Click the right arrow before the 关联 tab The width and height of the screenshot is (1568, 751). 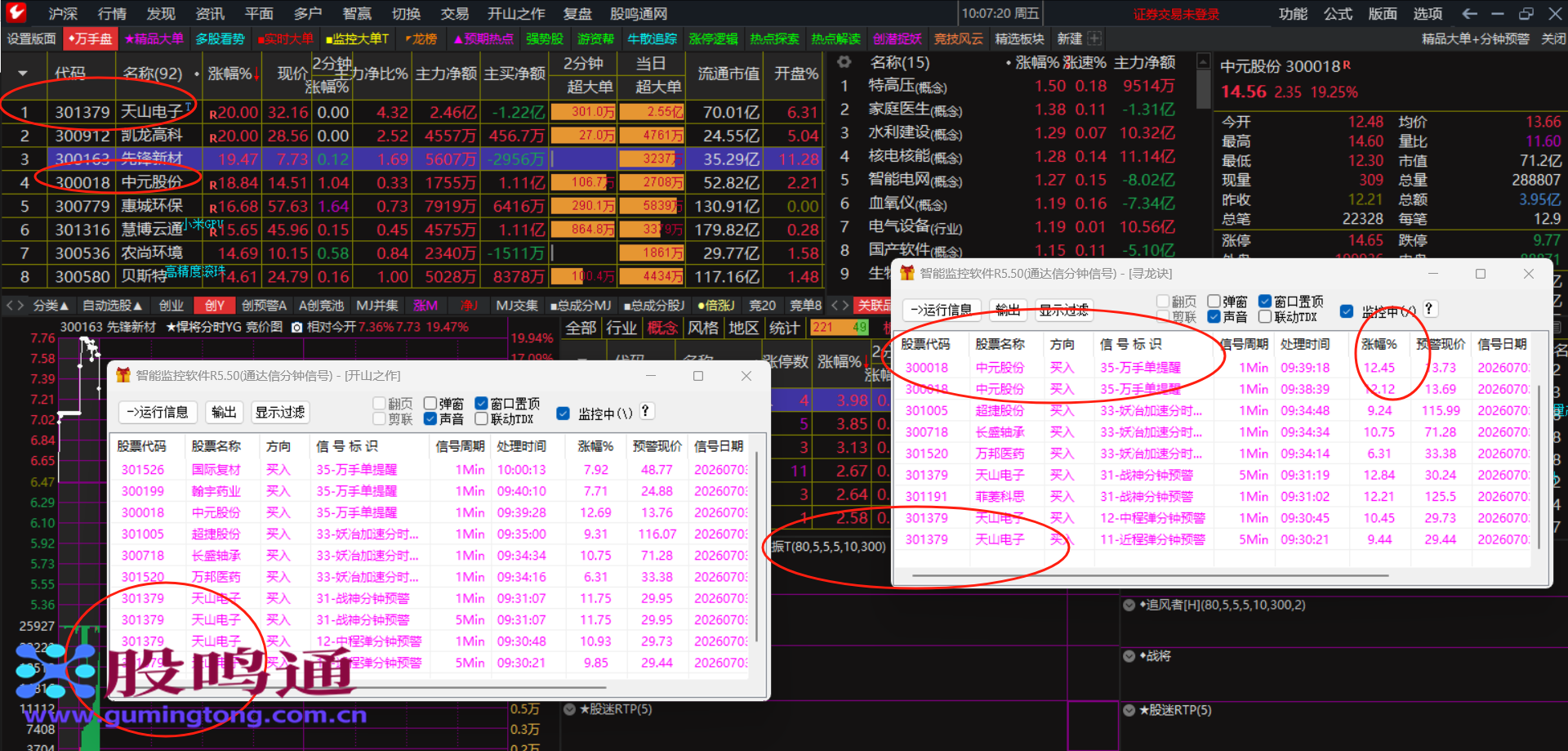pos(845,305)
